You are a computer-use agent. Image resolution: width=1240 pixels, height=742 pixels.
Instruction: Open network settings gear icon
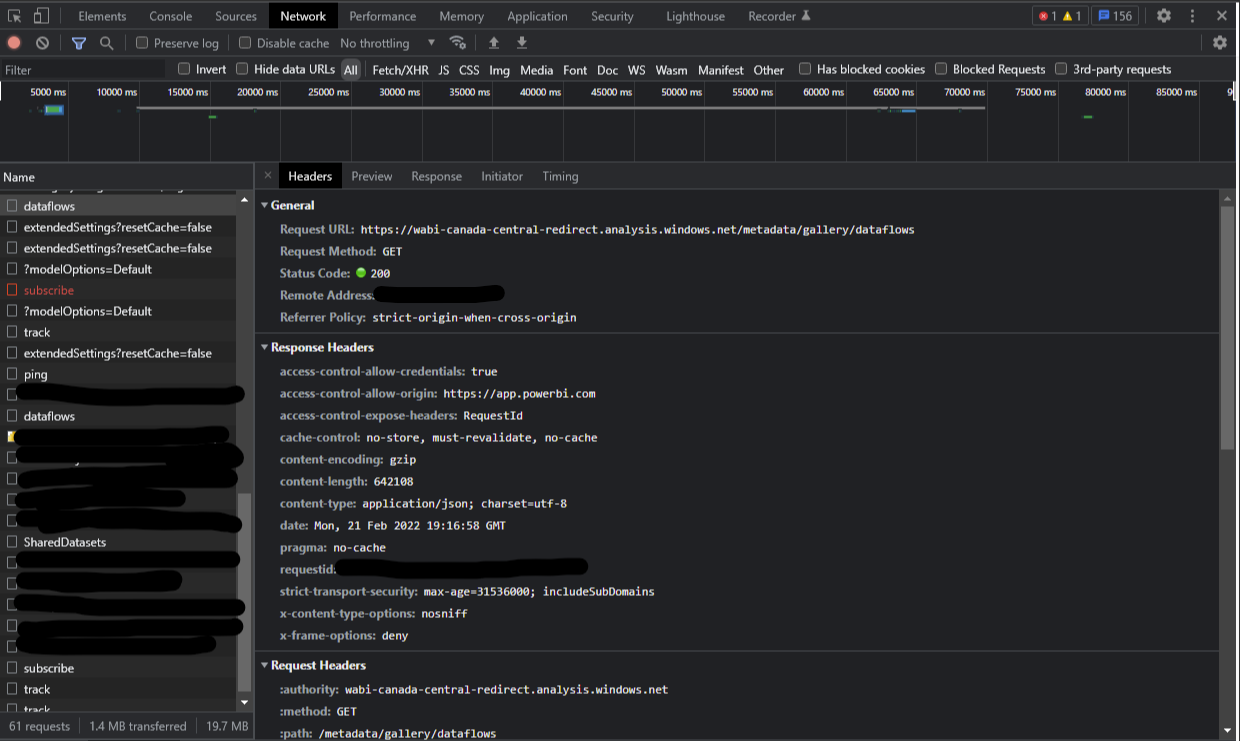click(1220, 43)
